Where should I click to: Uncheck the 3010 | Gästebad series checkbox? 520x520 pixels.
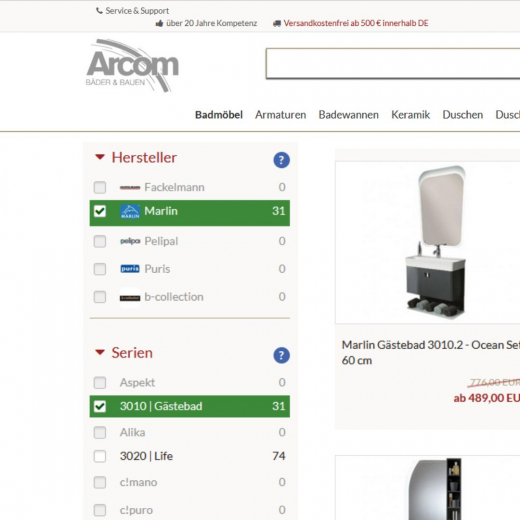pos(100,406)
